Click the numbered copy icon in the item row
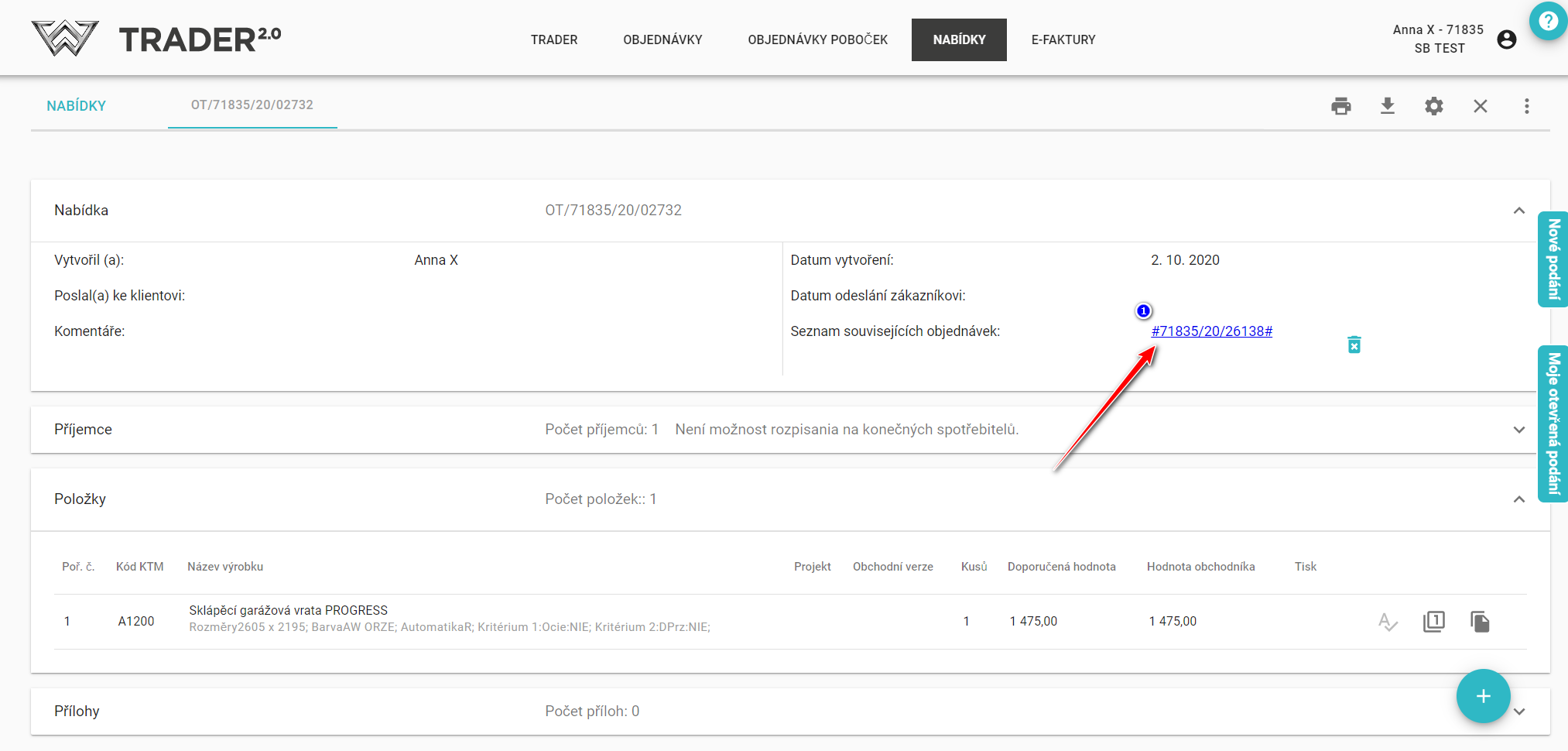The width and height of the screenshot is (1568, 751). (x=1433, y=622)
